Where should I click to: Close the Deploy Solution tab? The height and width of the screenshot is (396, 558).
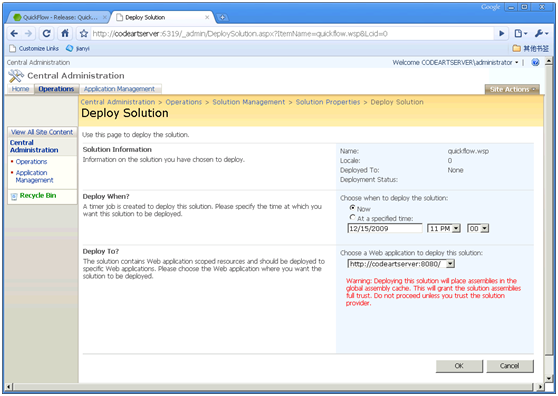(x=207, y=17)
